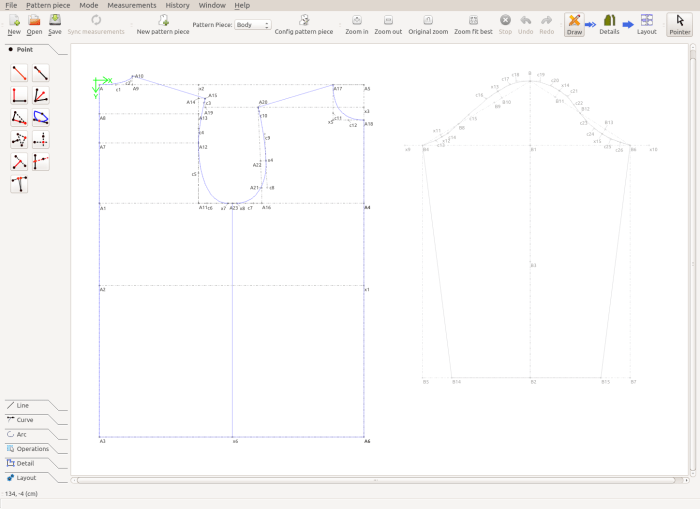Select the point from X and Y tool
The height and width of the screenshot is (509, 700).
pos(41,140)
